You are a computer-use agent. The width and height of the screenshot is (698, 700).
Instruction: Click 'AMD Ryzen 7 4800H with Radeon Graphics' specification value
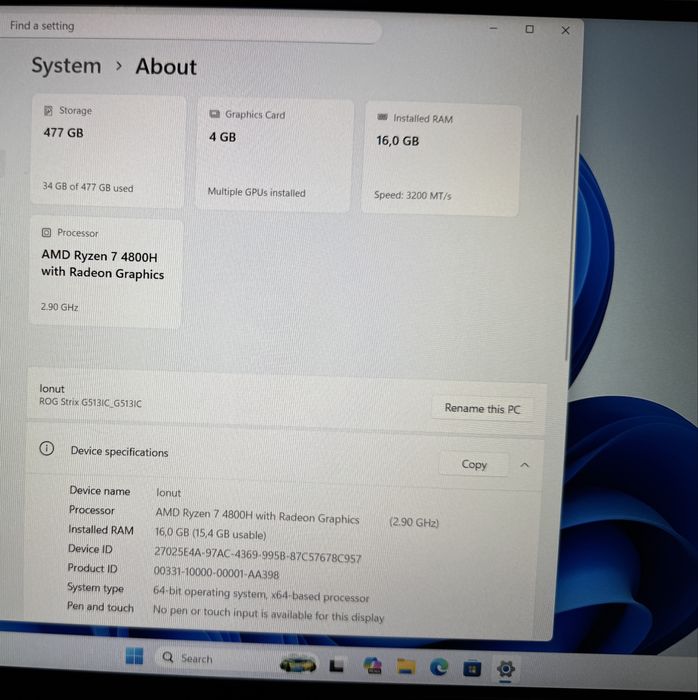(258, 515)
